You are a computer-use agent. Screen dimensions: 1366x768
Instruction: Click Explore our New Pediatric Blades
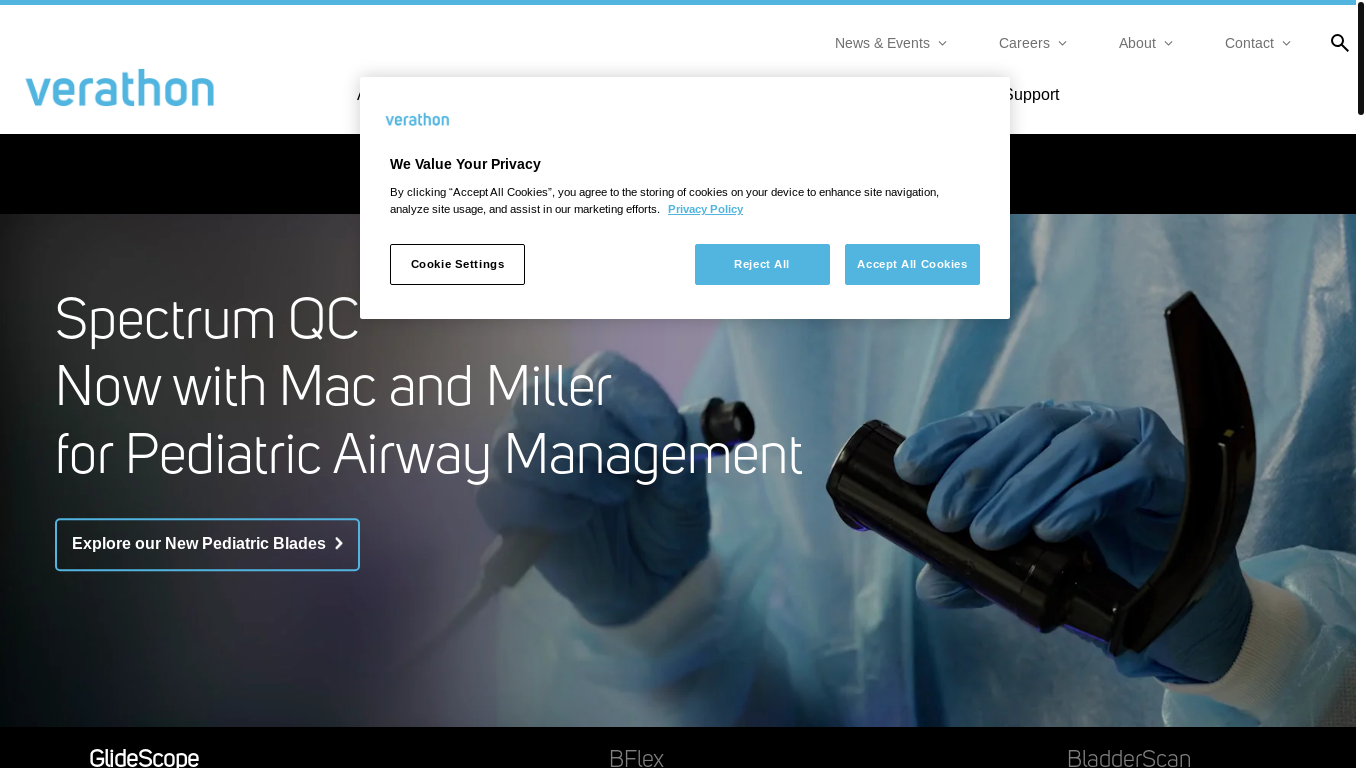click(207, 544)
